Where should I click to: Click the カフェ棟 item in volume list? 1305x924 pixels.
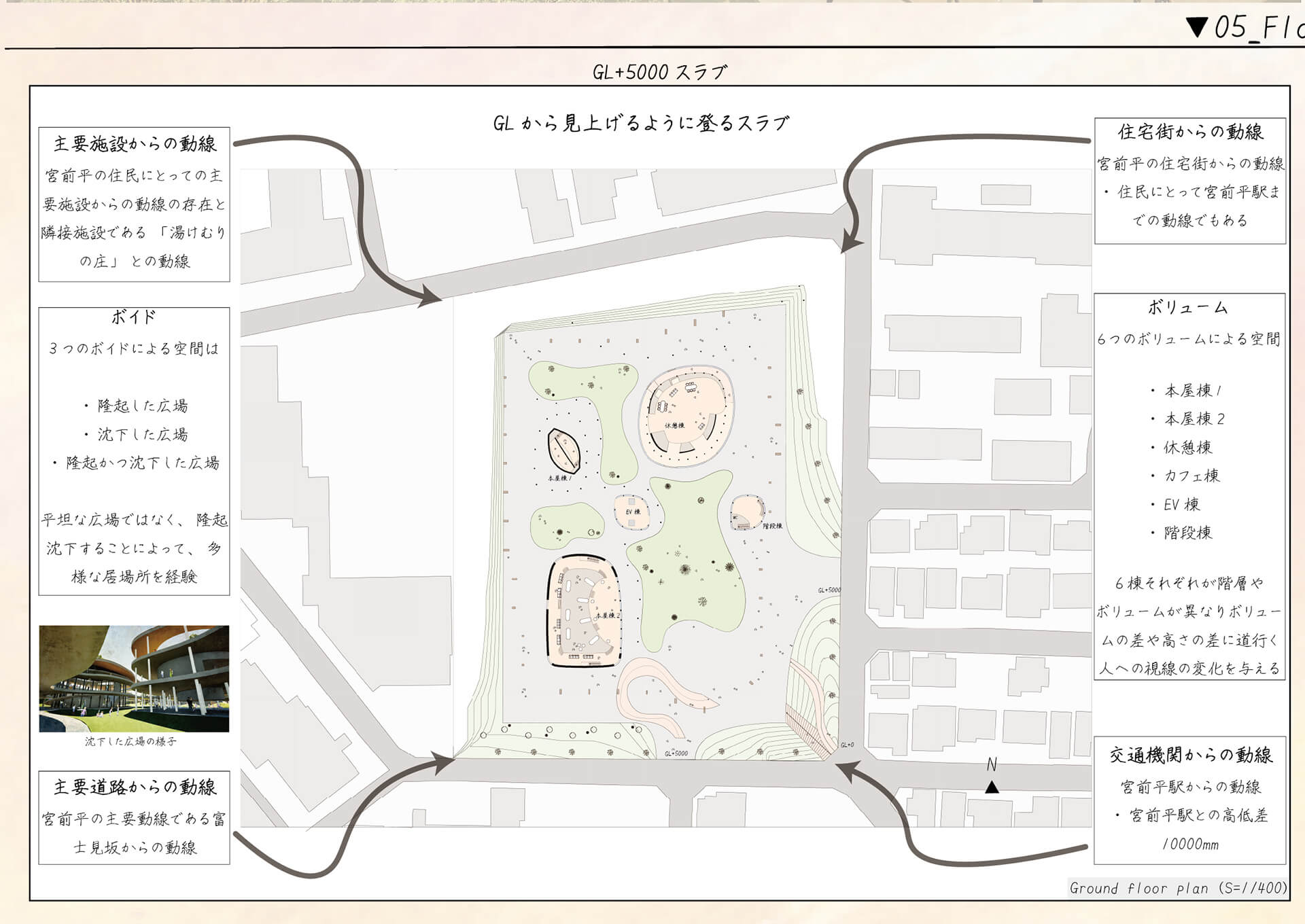point(1192,476)
